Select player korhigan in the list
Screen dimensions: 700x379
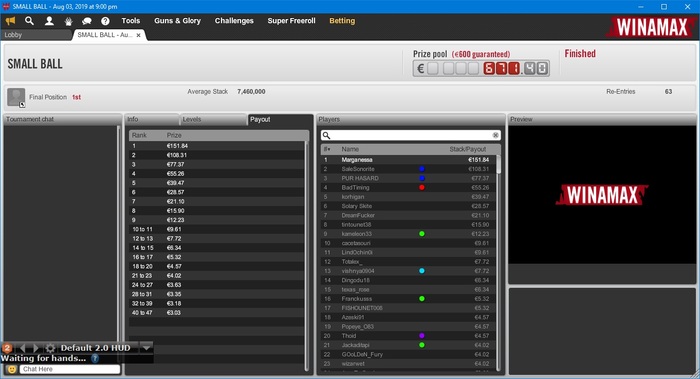(407, 197)
